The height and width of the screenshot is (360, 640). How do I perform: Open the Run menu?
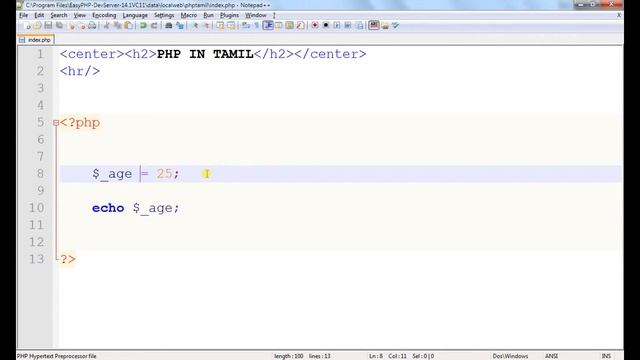tap(209, 15)
